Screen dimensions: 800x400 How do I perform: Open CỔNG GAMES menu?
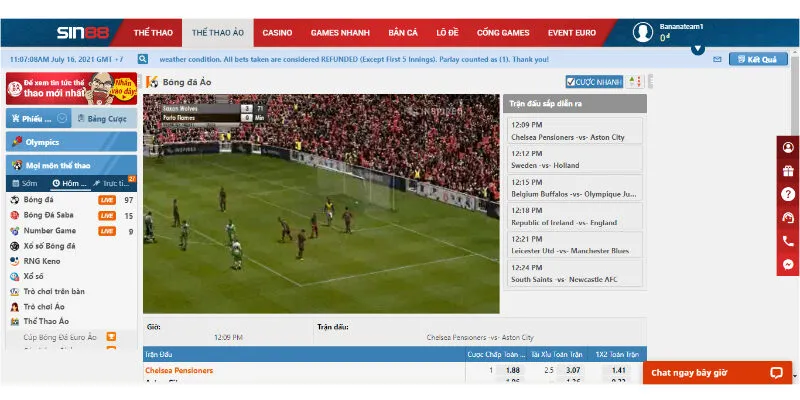[x=503, y=33]
